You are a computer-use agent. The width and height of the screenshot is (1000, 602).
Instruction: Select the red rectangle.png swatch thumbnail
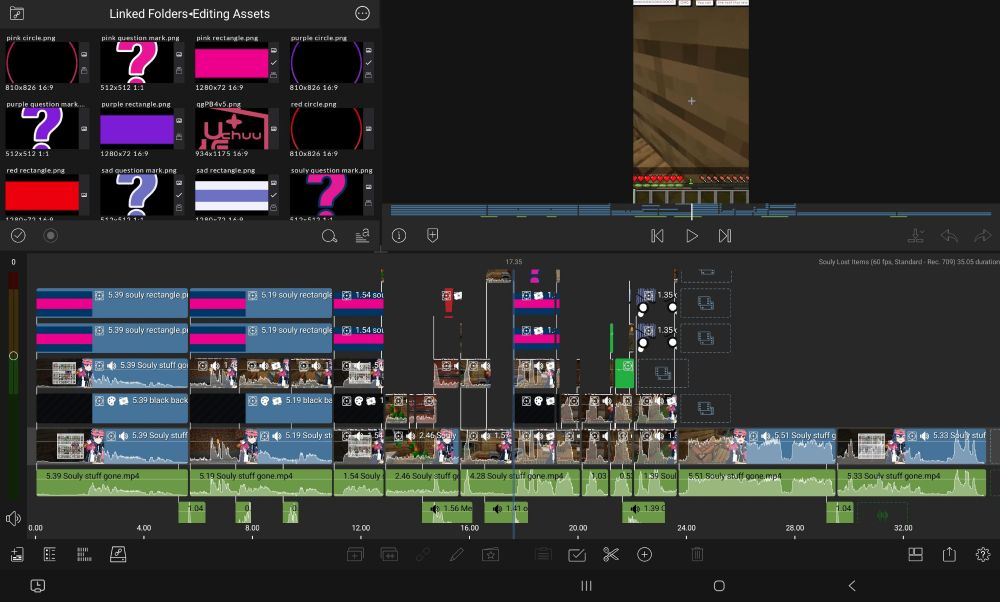coord(41,195)
